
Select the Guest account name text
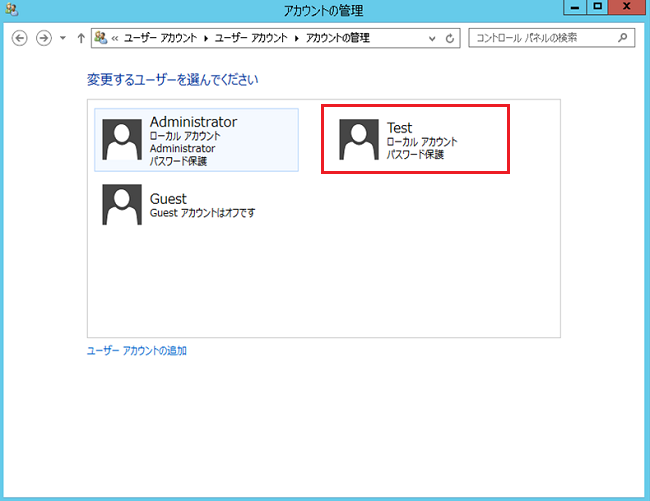tap(168, 199)
